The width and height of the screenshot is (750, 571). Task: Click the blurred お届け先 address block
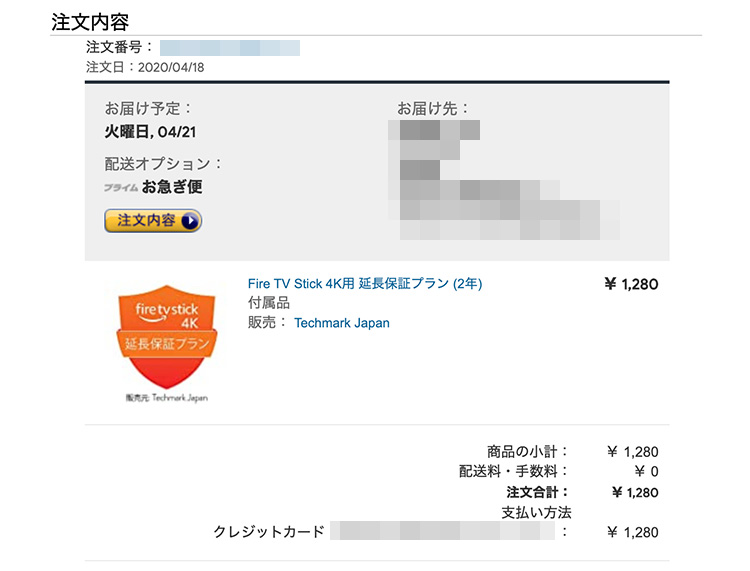(x=504, y=180)
